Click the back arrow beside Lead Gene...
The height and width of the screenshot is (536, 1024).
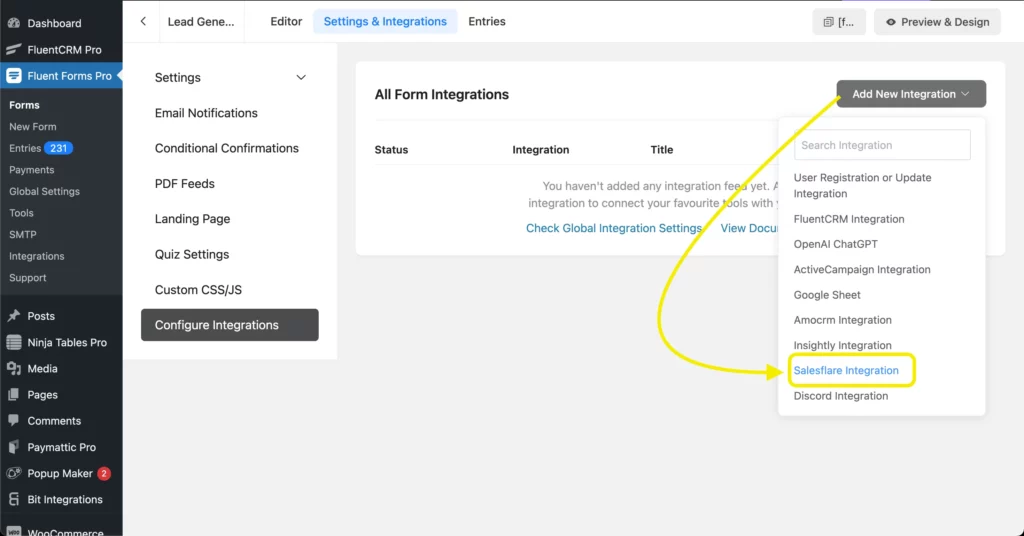143,22
